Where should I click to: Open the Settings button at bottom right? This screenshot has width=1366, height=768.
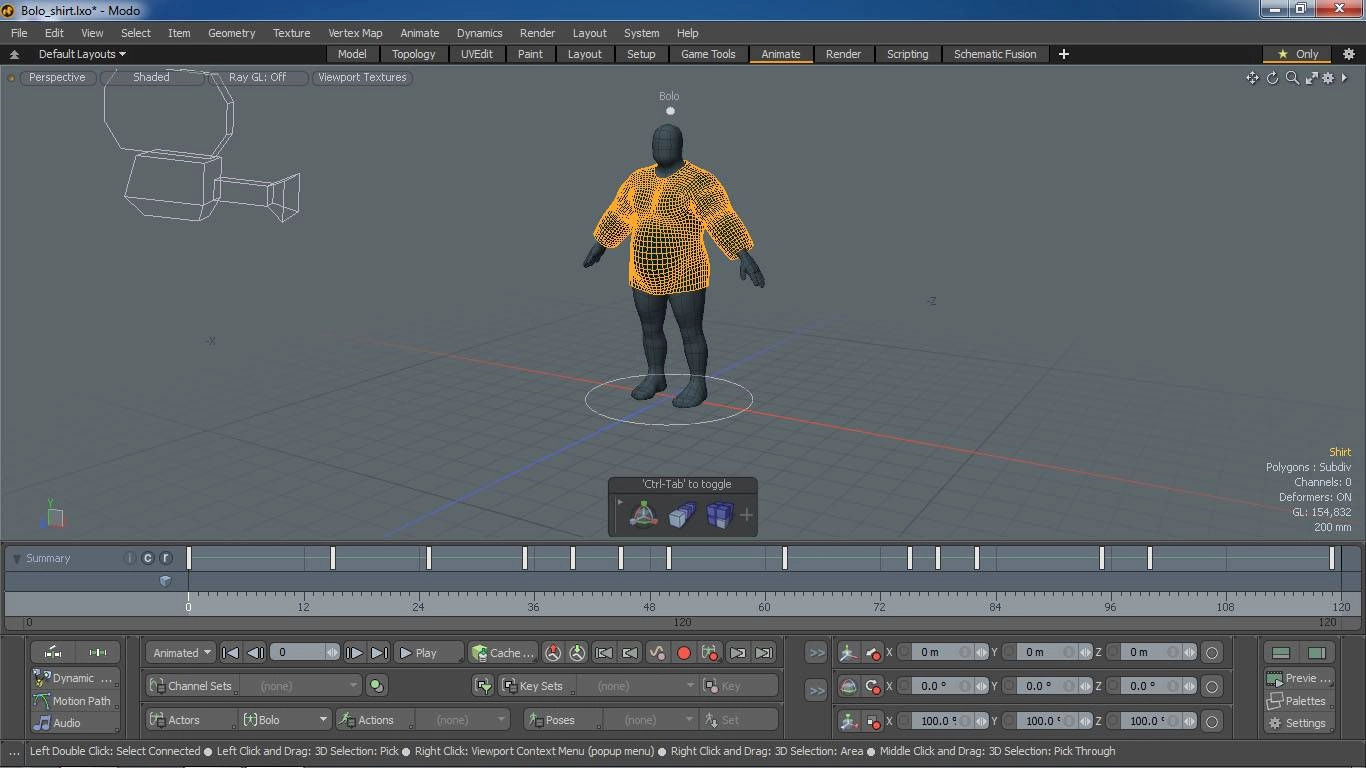[1298, 723]
